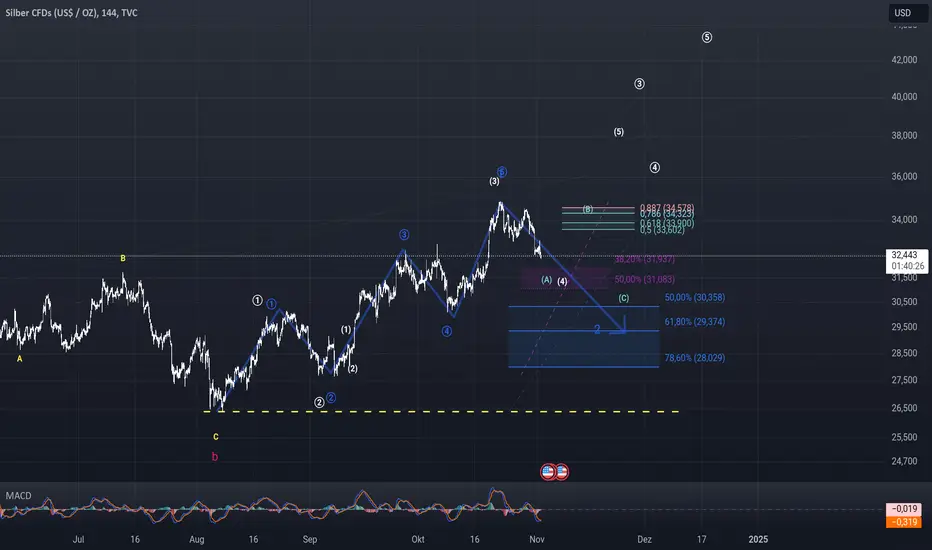Select the blue circled 3 wave label

404,234
